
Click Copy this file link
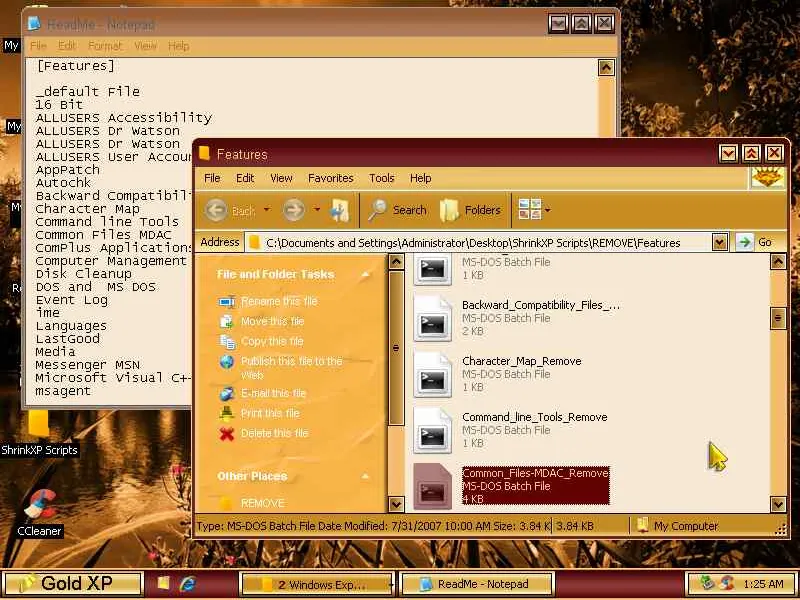point(272,341)
